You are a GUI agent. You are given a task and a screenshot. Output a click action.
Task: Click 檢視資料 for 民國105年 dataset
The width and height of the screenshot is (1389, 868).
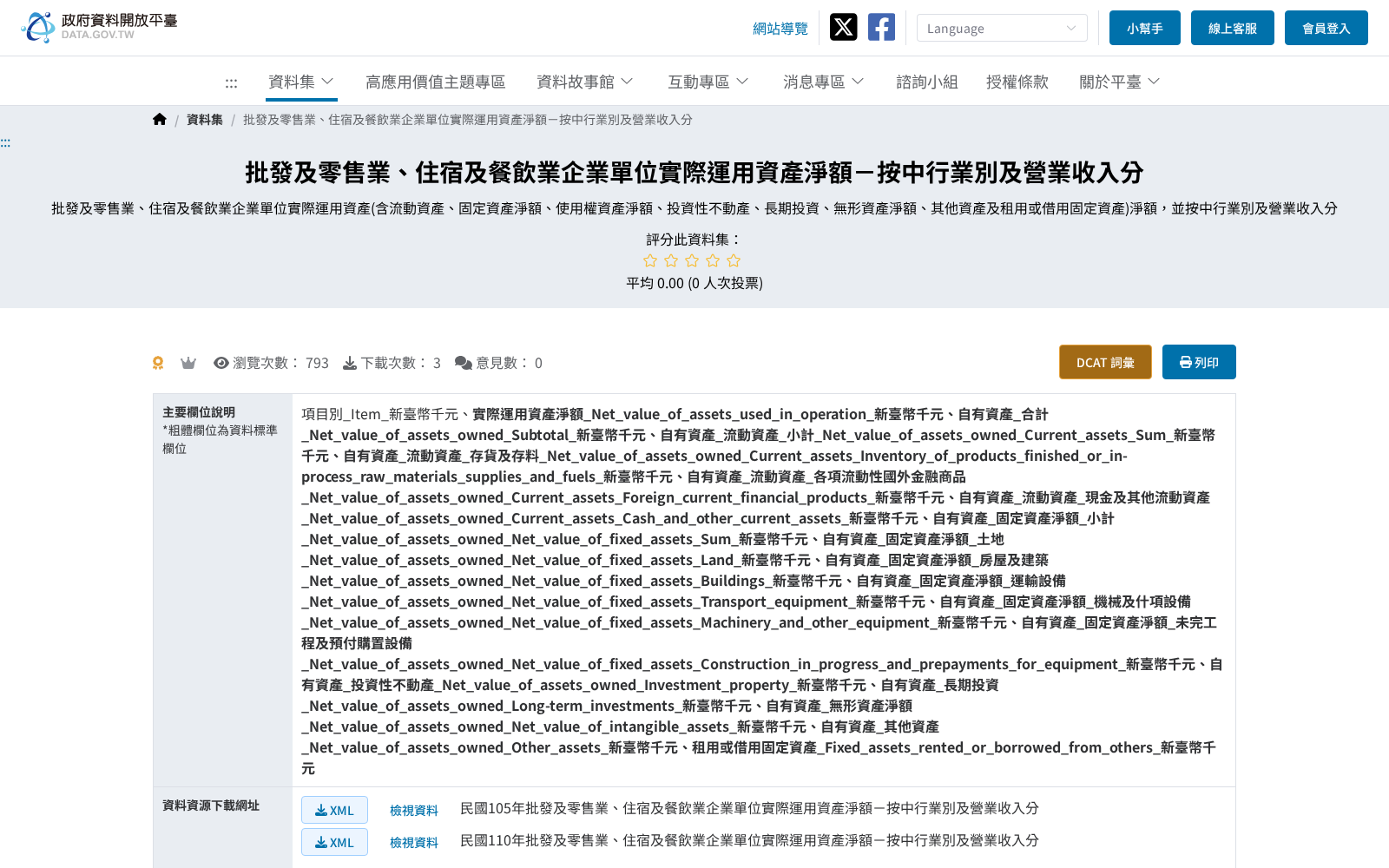click(x=414, y=810)
